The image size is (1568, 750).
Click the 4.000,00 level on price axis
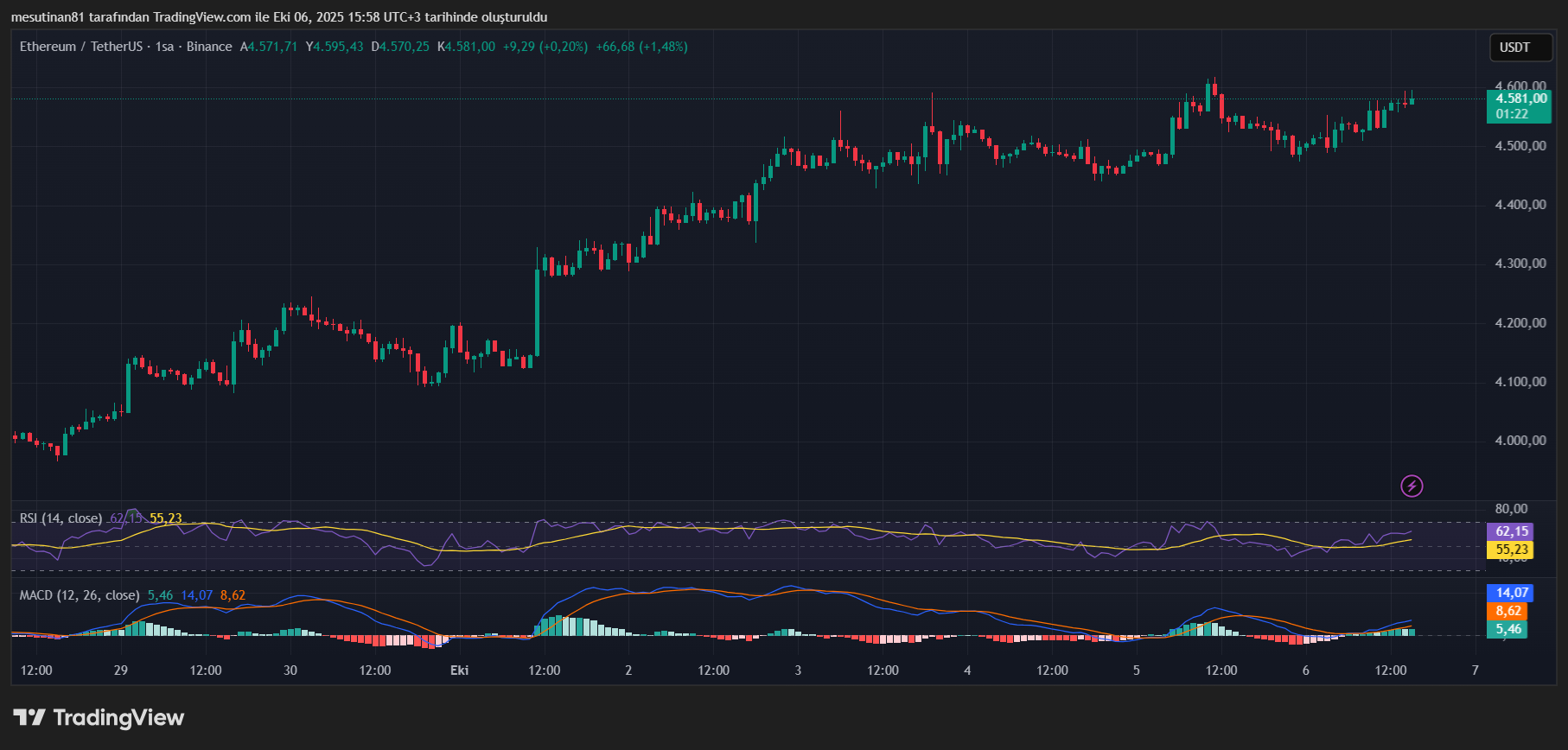(x=1520, y=441)
